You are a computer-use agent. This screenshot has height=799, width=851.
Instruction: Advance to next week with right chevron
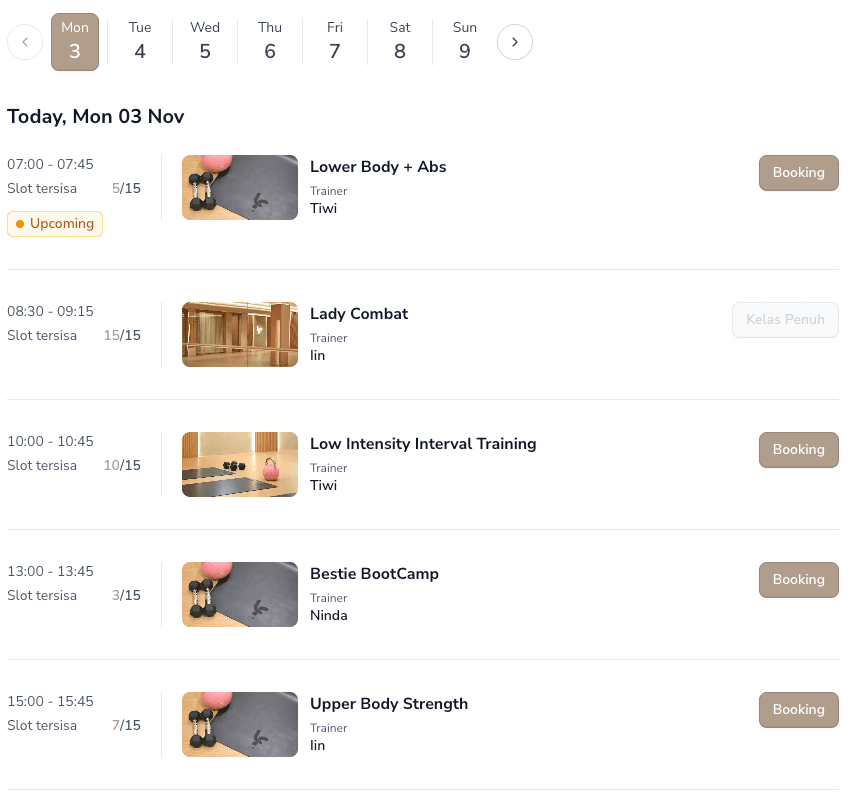coord(515,42)
